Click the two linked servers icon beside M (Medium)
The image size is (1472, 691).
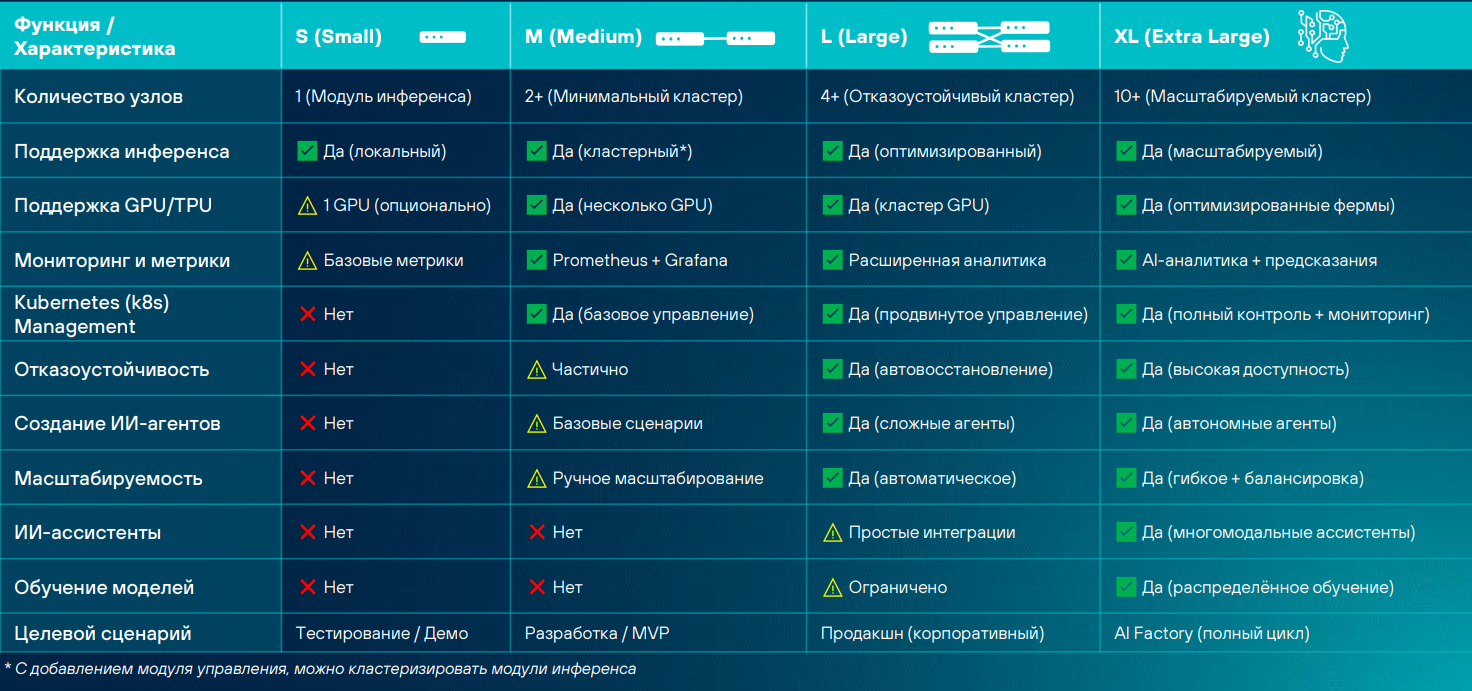pyautogui.click(x=715, y=38)
